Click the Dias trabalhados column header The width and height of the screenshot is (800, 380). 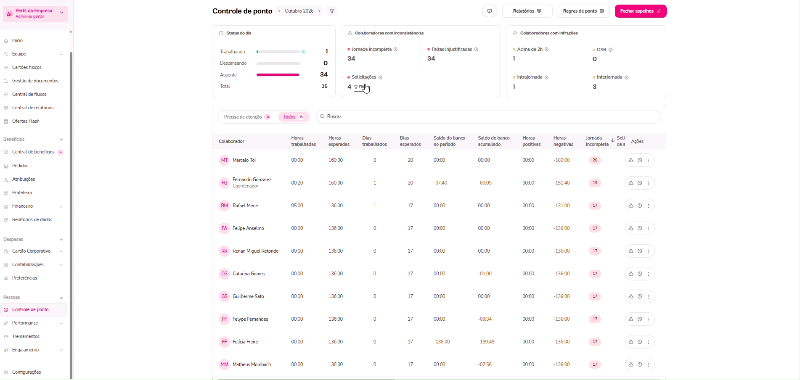pyautogui.click(x=374, y=141)
